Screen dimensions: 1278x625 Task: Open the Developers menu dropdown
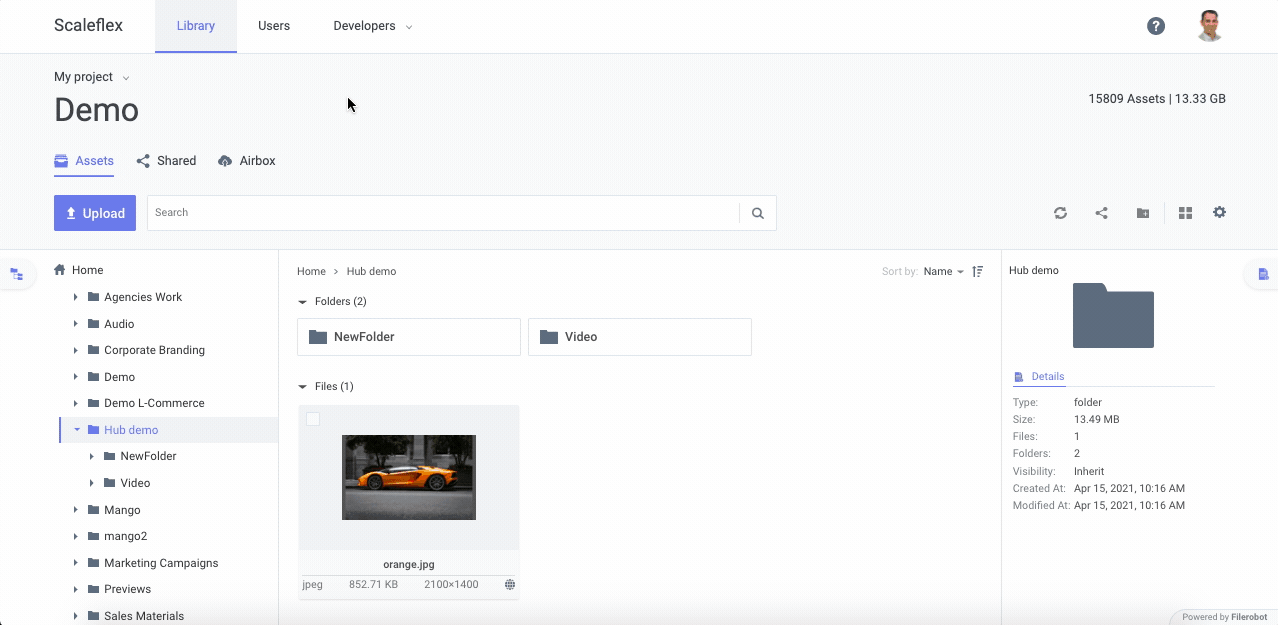(x=373, y=26)
